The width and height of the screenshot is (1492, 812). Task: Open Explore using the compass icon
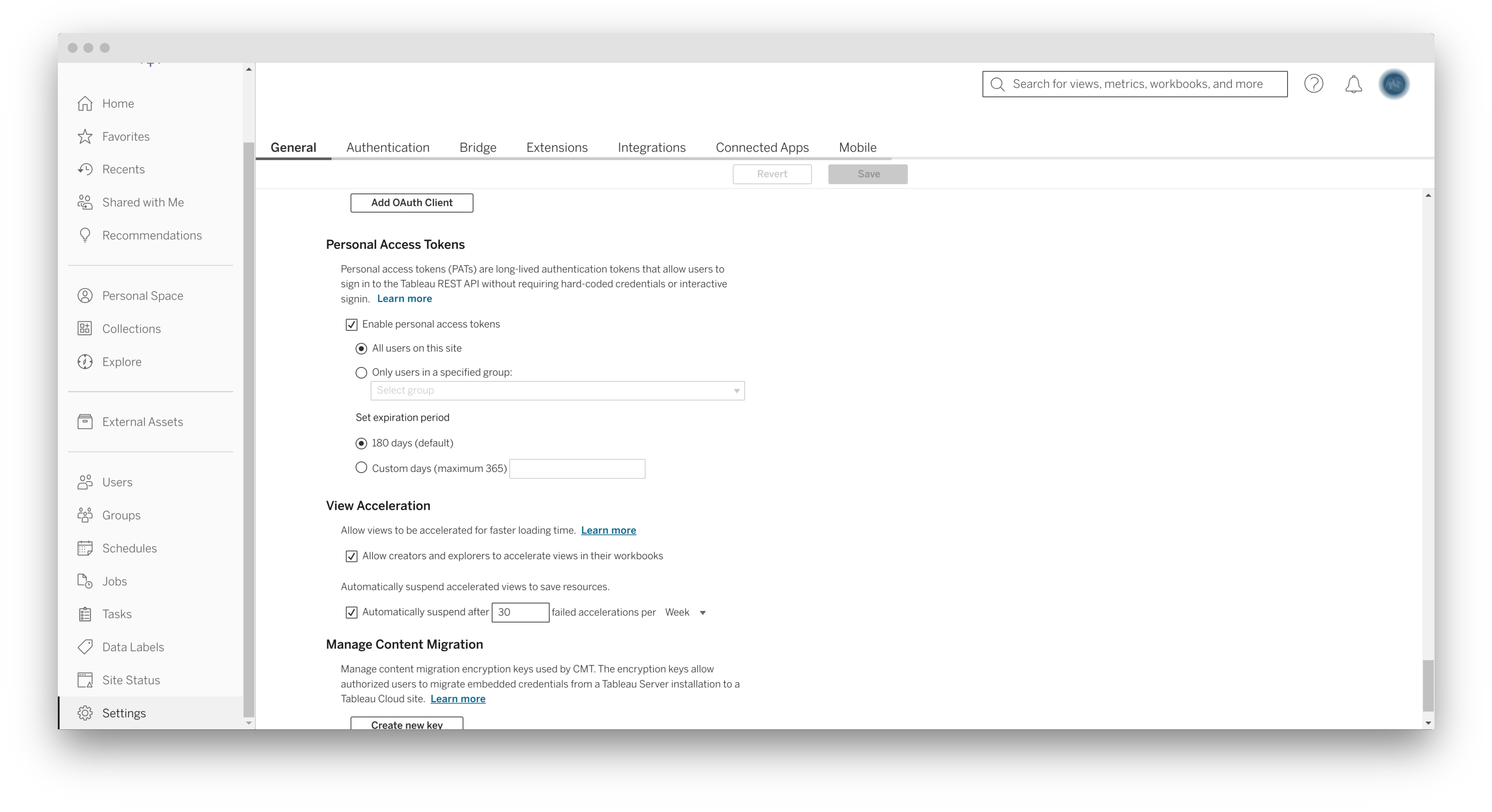(x=85, y=362)
